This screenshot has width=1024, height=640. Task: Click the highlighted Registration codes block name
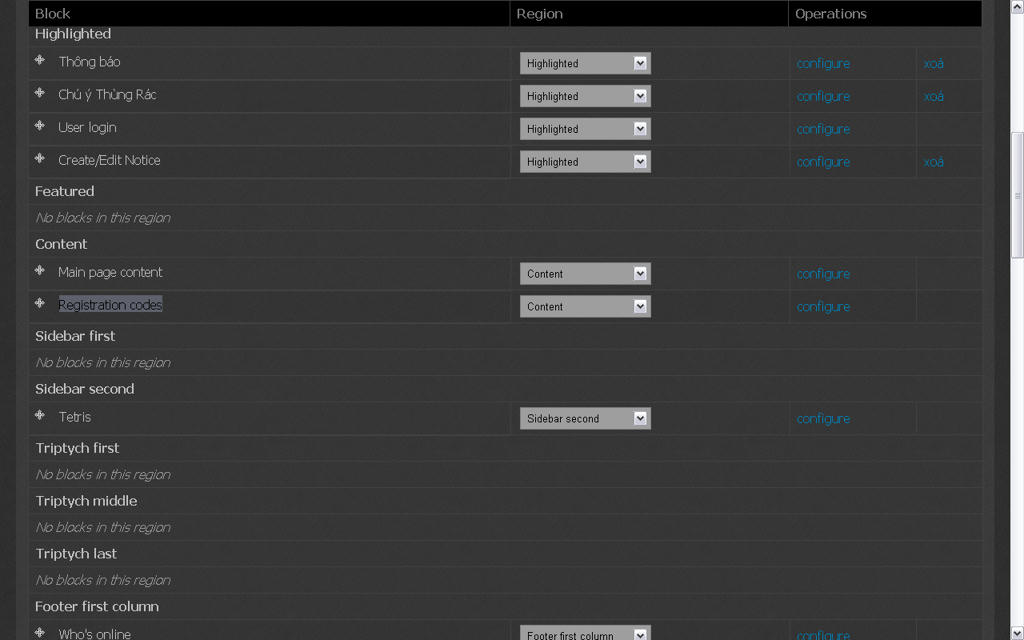point(110,305)
